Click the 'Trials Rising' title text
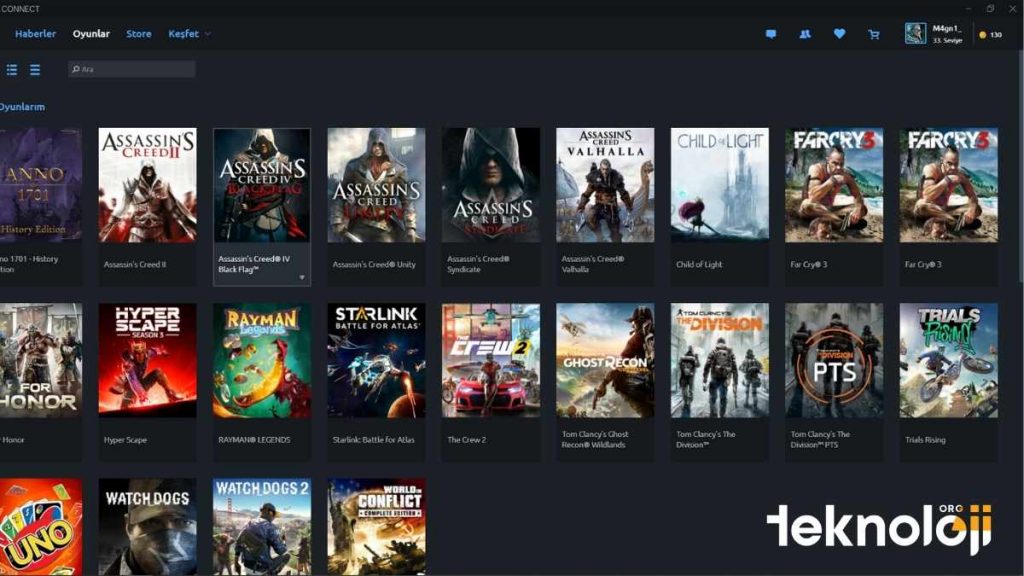This screenshot has width=1024, height=576. click(x=925, y=440)
